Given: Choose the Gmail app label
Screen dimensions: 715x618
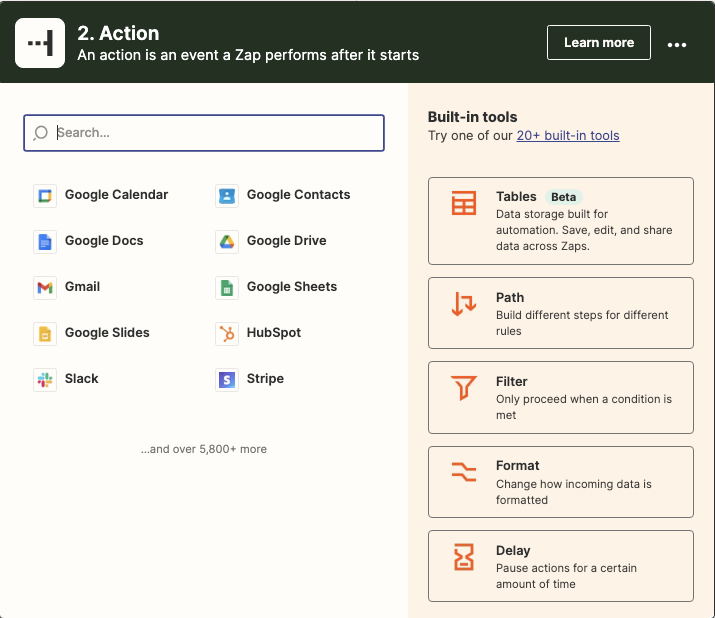Looking at the screenshot, I should point(82,287).
